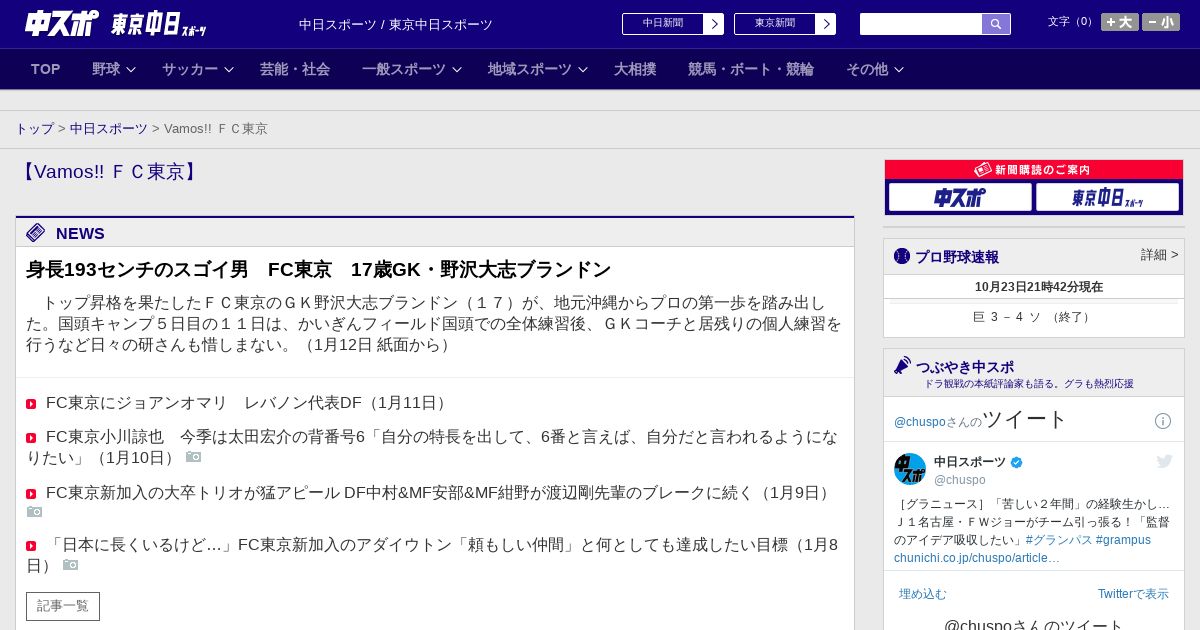Click the verified badge beside 中日スポーツ
This screenshot has width=1200, height=630.
1017,462
